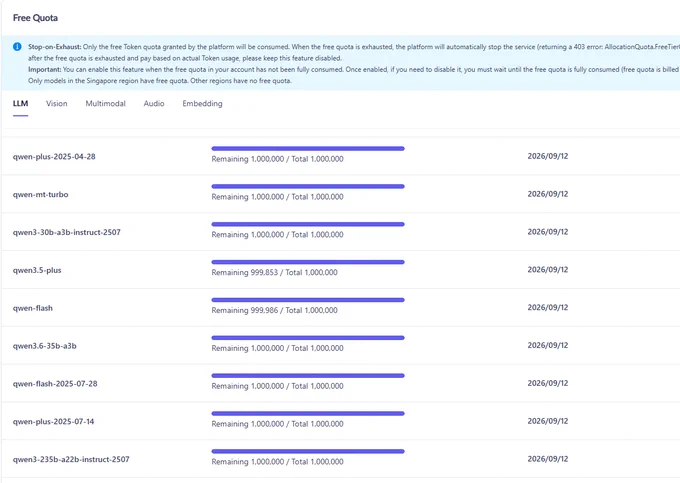Click the Free Quota heading
The width and height of the screenshot is (680, 483).
pyautogui.click(x=35, y=18)
